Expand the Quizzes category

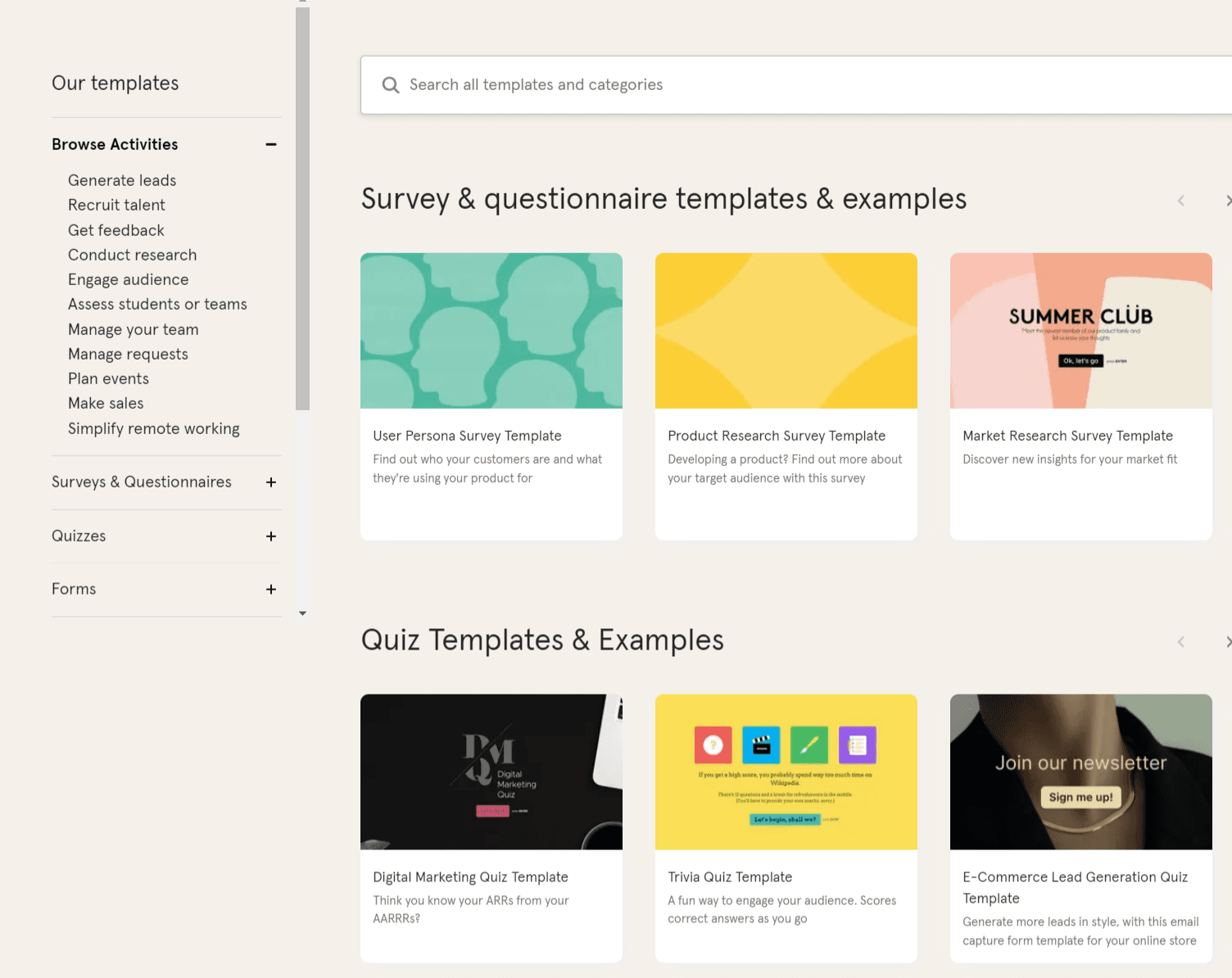coord(270,537)
